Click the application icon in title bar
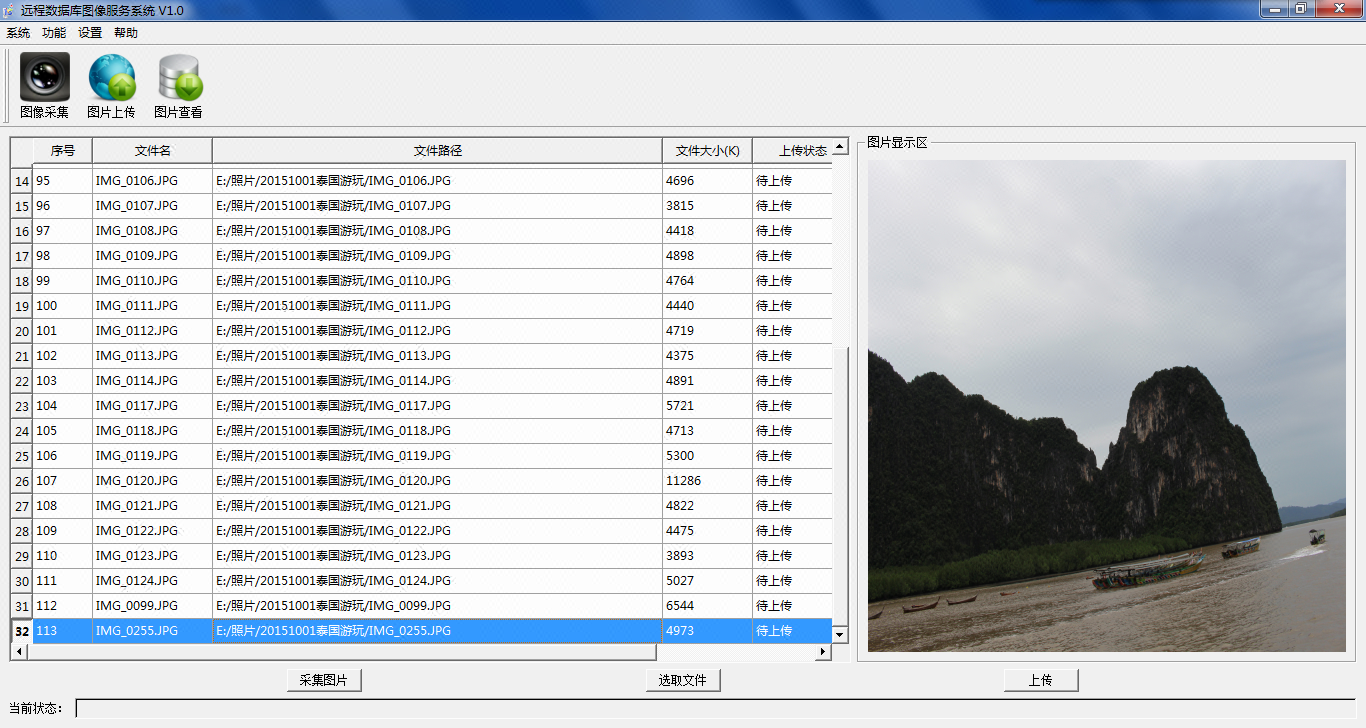 (9, 10)
